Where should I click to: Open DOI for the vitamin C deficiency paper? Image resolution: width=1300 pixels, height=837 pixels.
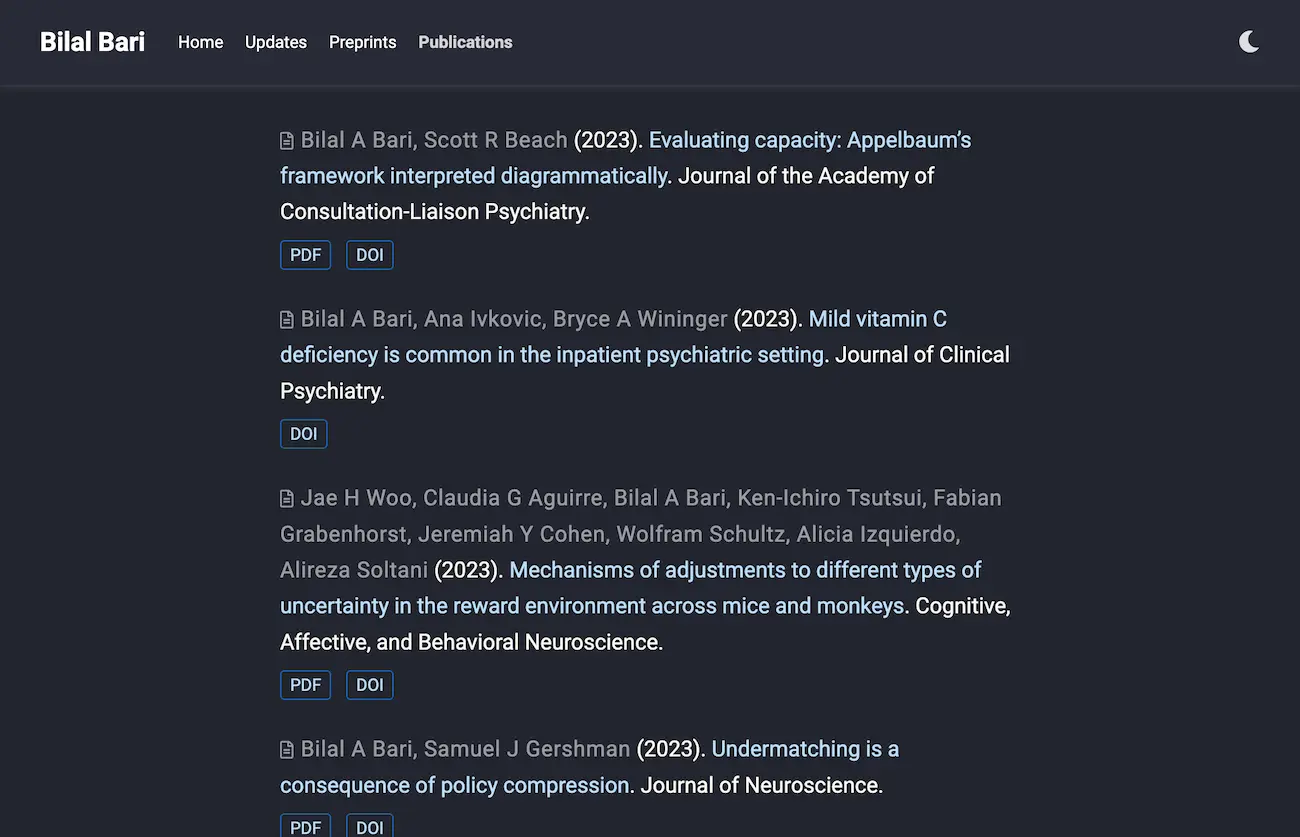[x=303, y=434]
